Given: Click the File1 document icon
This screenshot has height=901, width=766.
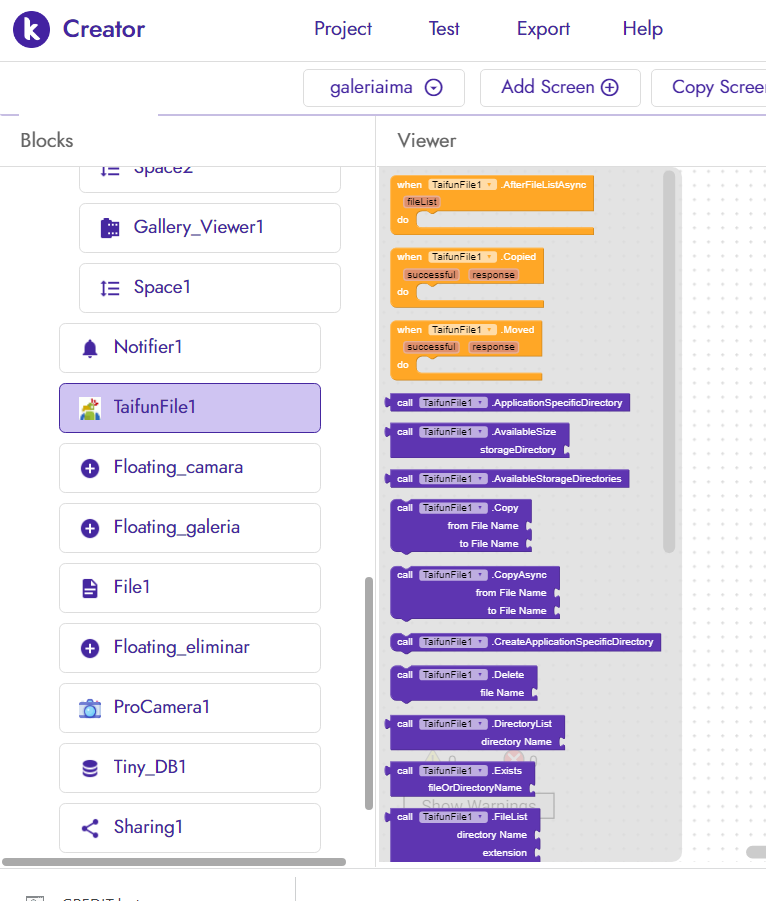Looking at the screenshot, I should coord(90,588).
